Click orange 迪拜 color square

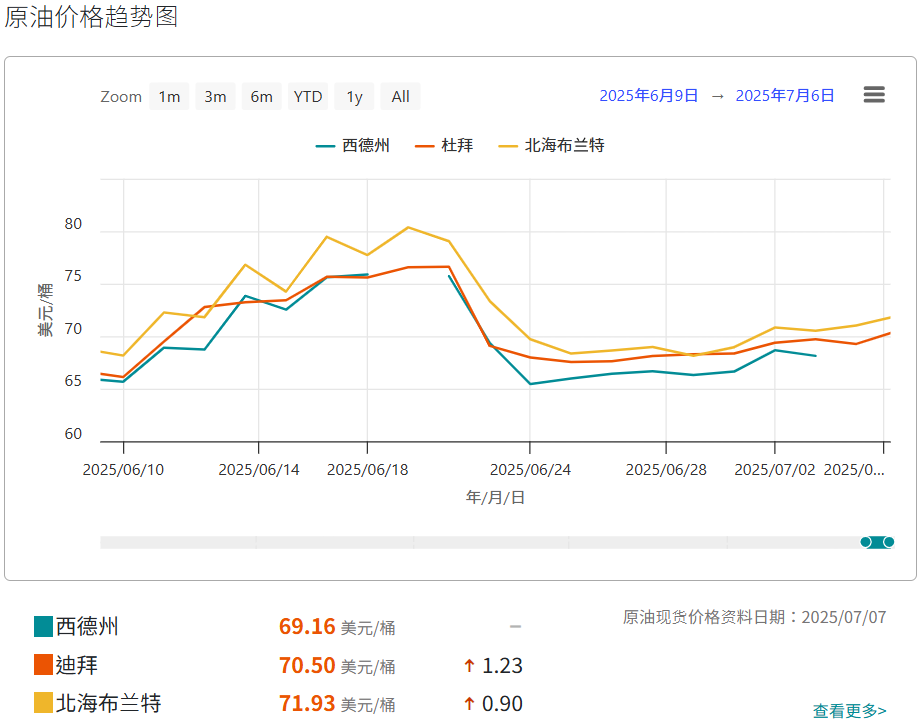[44, 665]
